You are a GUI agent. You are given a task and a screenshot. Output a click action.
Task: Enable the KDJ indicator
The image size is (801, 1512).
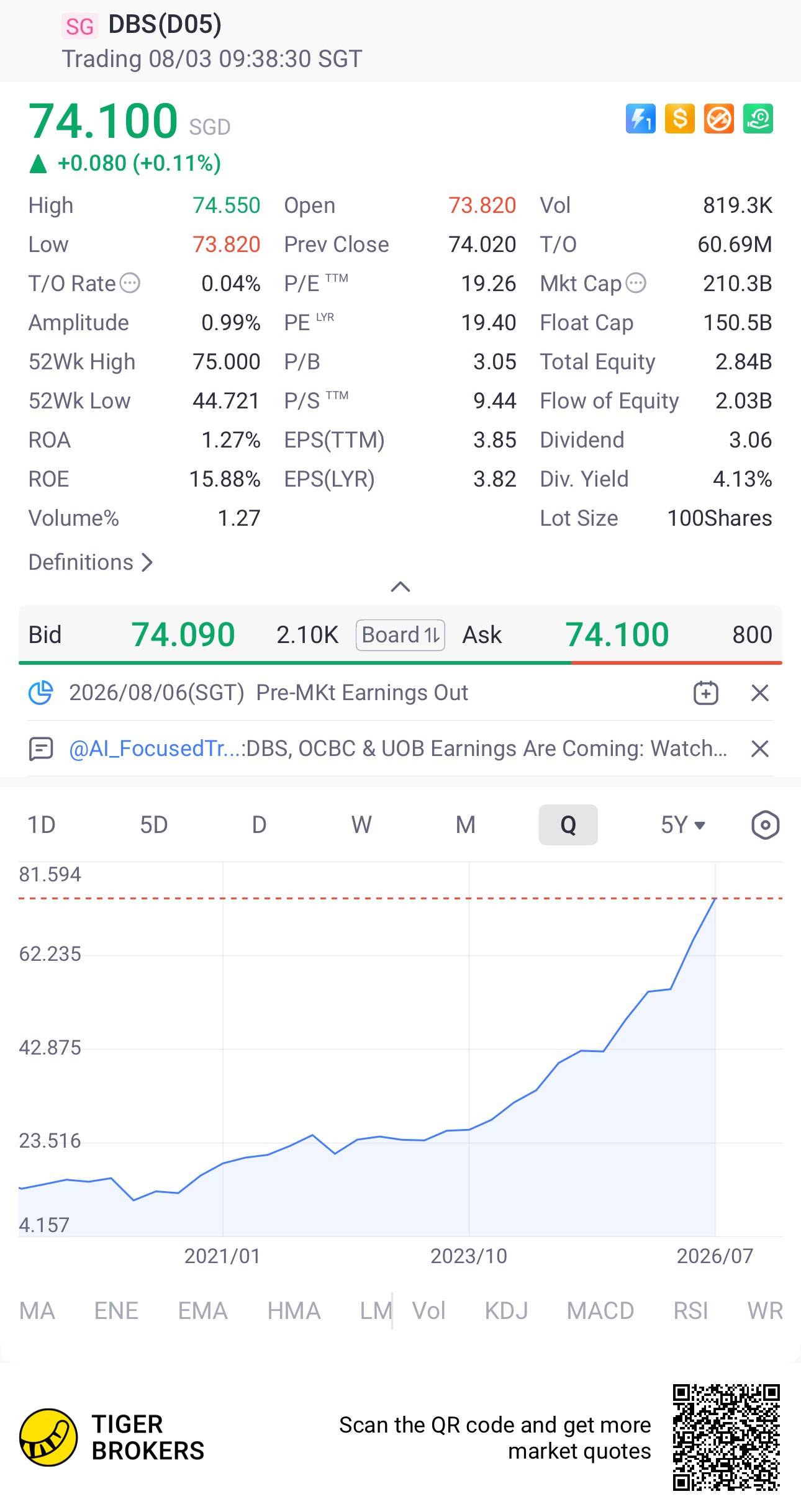pos(506,1311)
